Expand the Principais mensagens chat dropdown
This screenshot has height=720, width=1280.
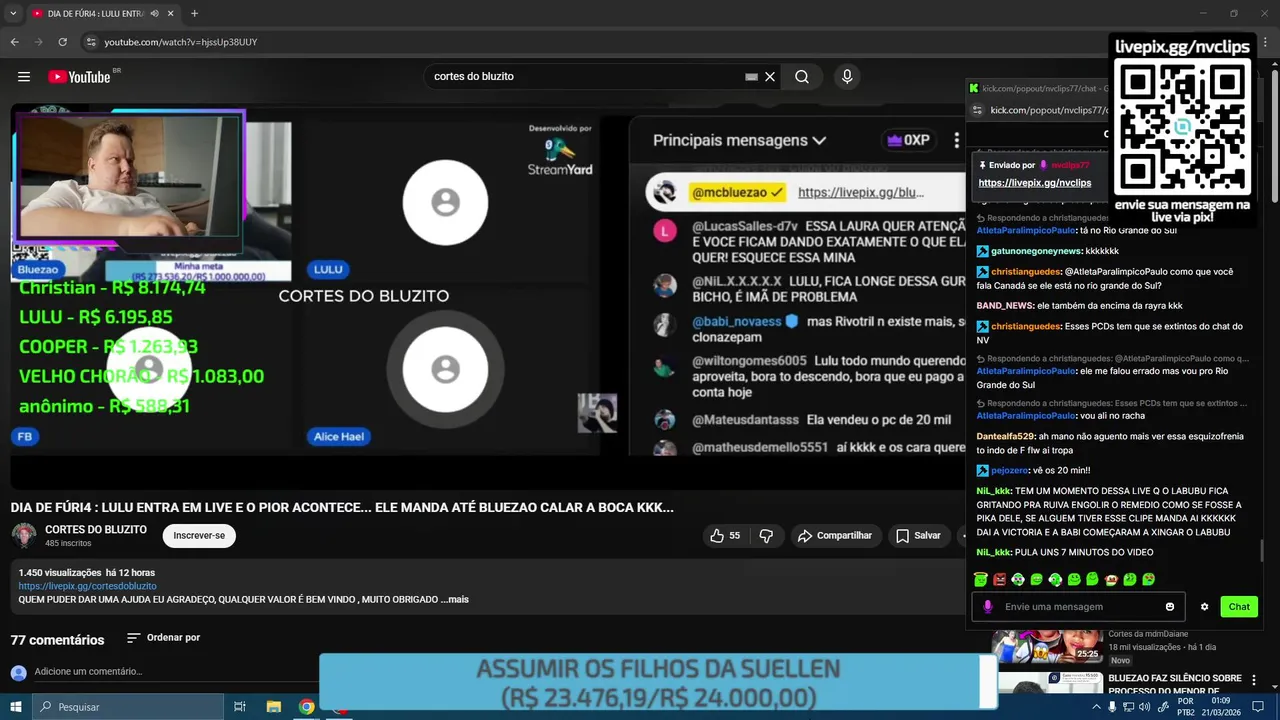click(740, 141)
